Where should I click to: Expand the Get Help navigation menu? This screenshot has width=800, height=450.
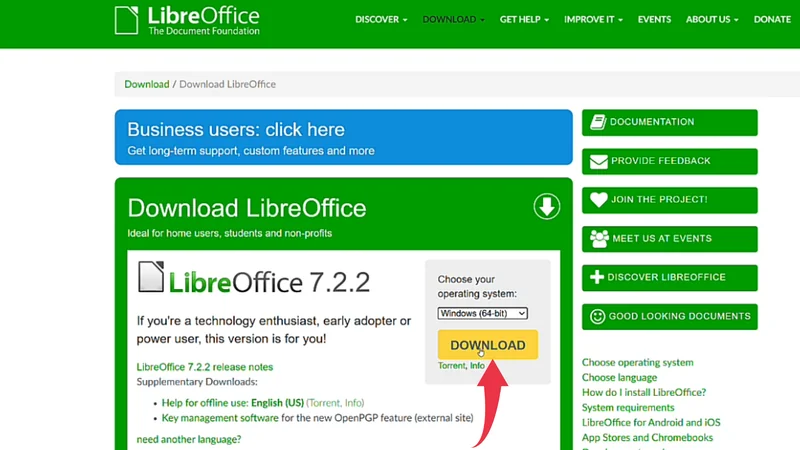click(x=525, y=19)
